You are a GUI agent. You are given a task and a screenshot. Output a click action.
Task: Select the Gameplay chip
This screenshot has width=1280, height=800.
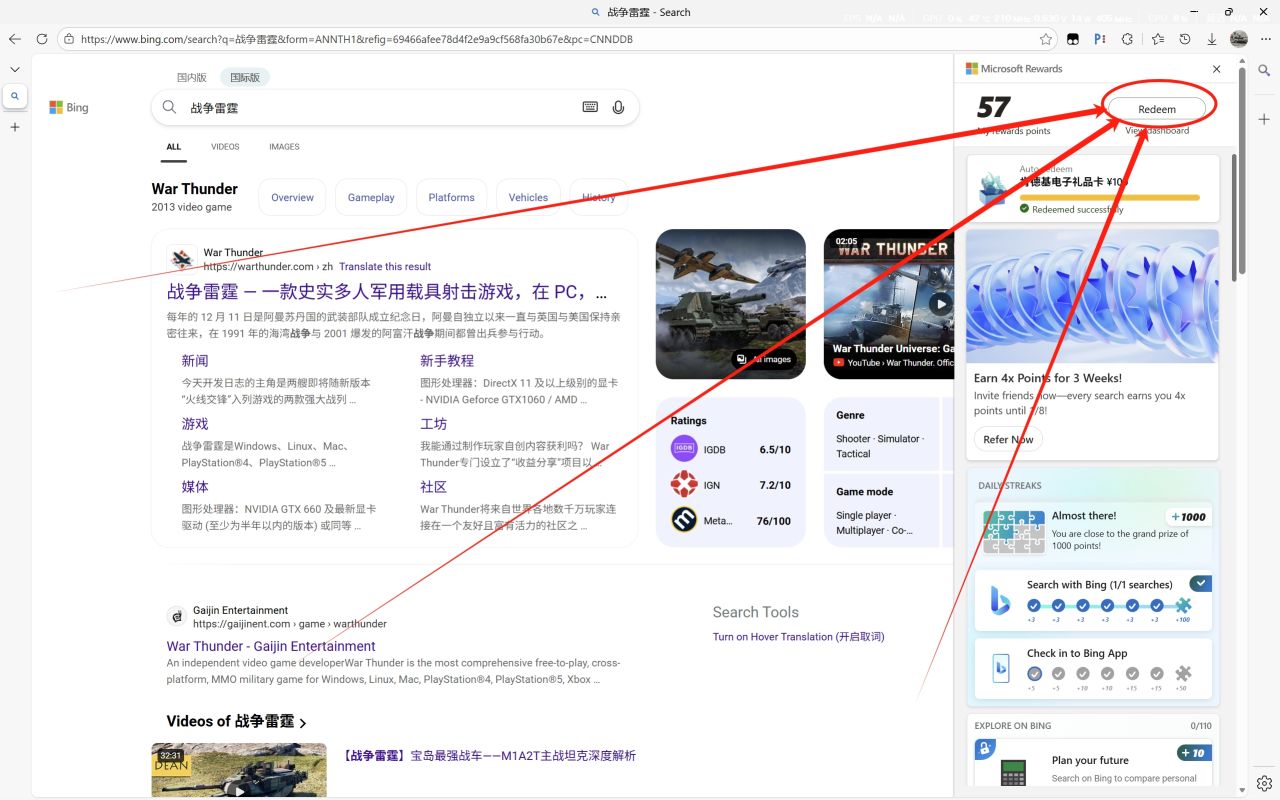point(371,197)
